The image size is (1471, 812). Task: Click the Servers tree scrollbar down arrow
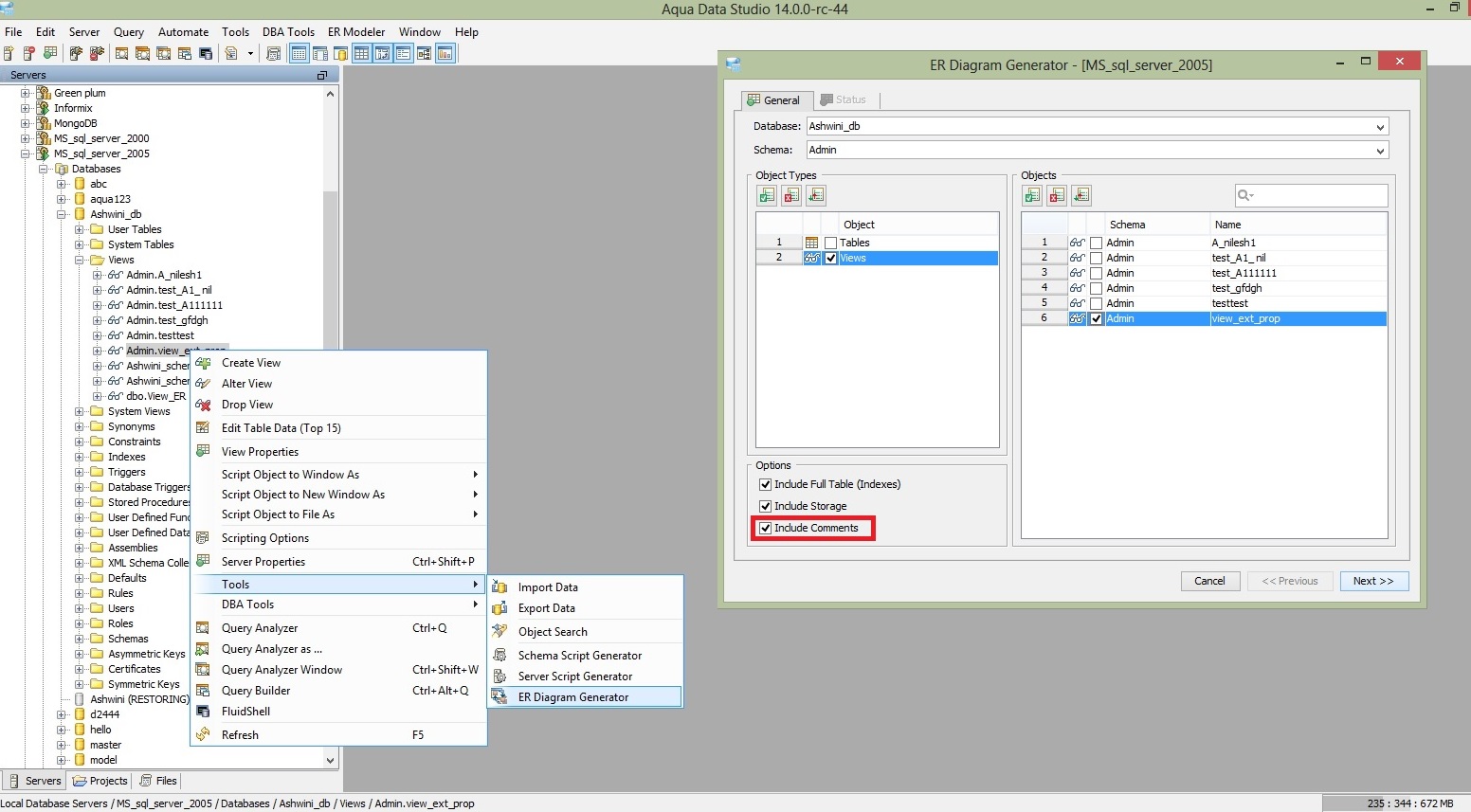(330, 760)
